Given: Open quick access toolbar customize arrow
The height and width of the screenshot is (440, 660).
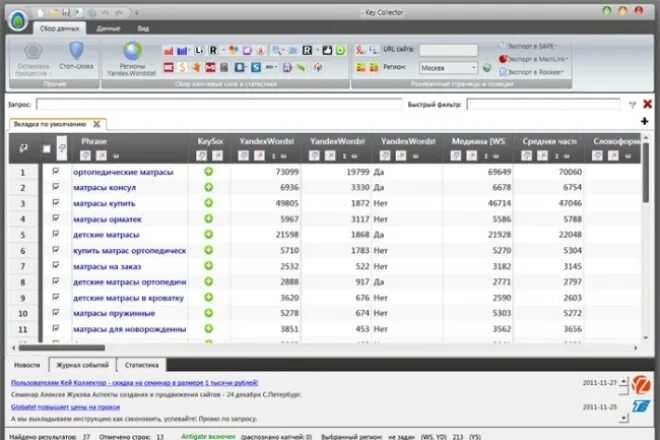Looking at the screenshot, I should click(x=137, y=13).
